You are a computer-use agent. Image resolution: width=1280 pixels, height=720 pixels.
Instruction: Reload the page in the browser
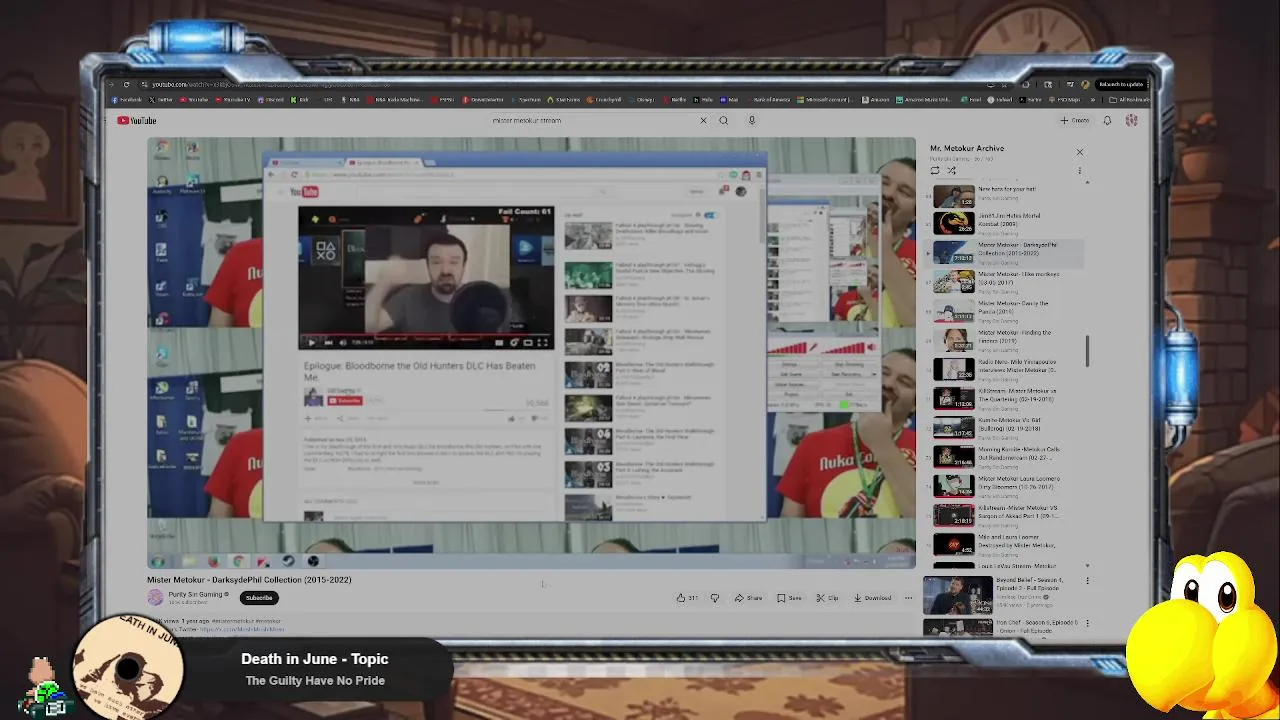pyautogui.click(x=126, y=84)
